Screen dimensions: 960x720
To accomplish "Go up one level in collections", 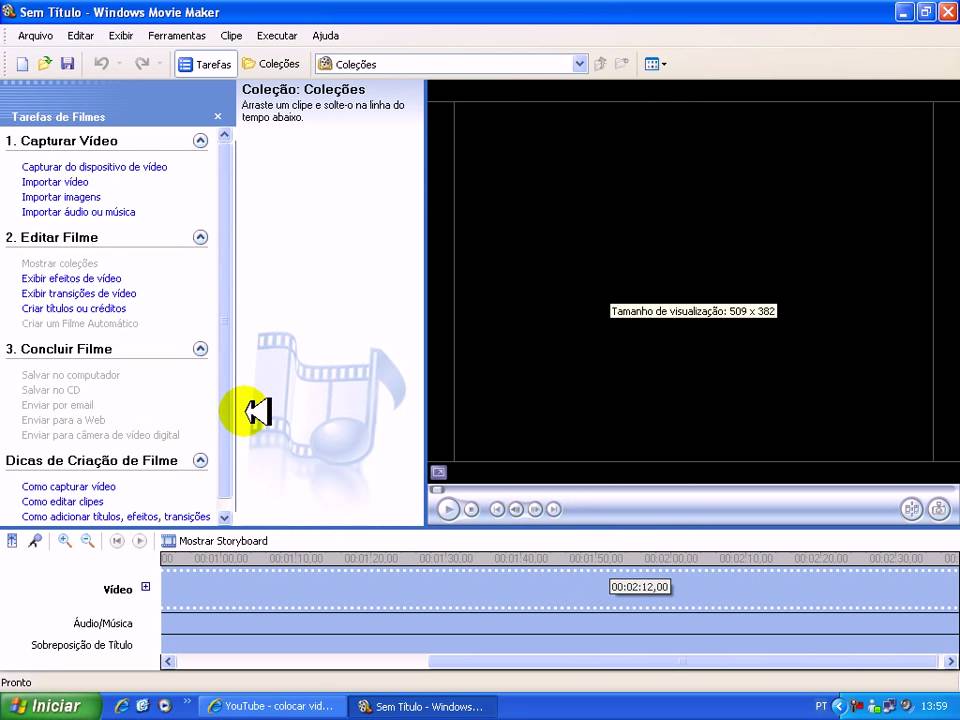I will [x=600, y=64].
